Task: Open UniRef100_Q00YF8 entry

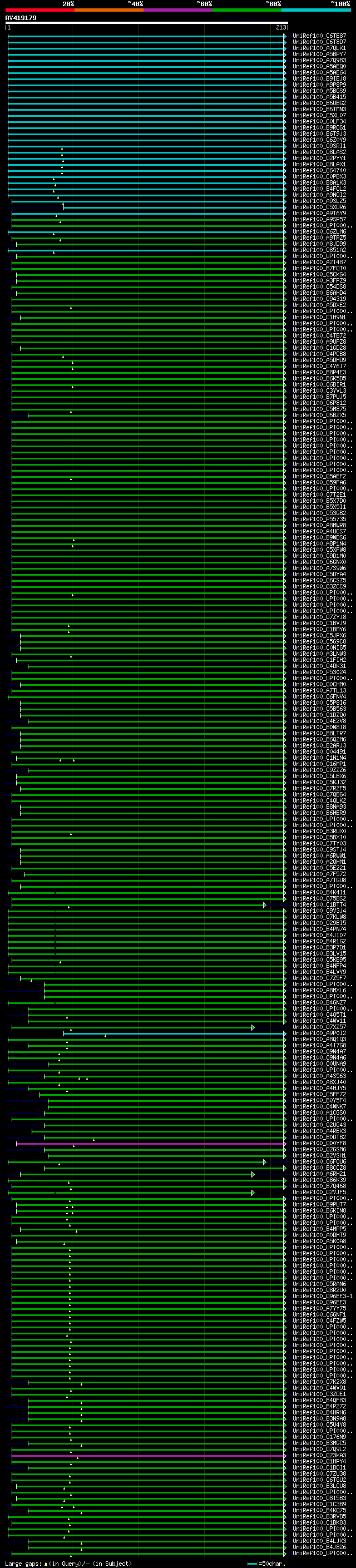Action: click(319, 1144)
